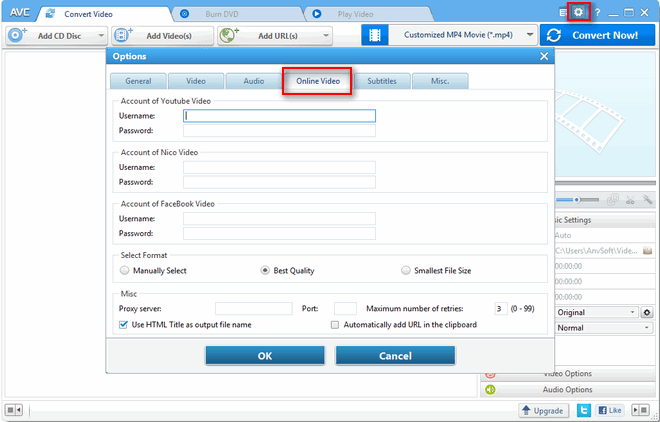Click the Video Options icon
Screen dimensions: 660x422
[x=490, y=374]
